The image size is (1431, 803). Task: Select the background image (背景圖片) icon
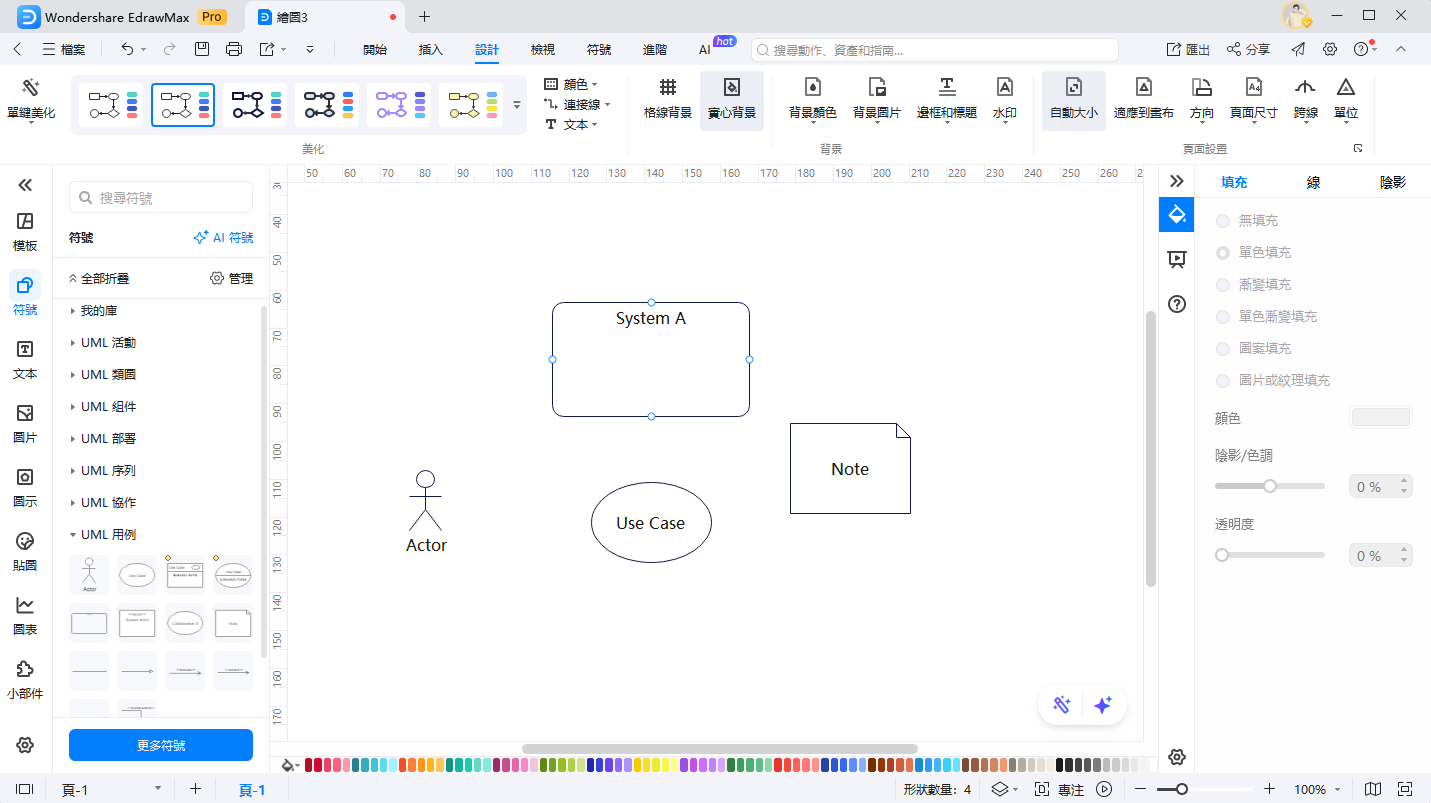876,90
